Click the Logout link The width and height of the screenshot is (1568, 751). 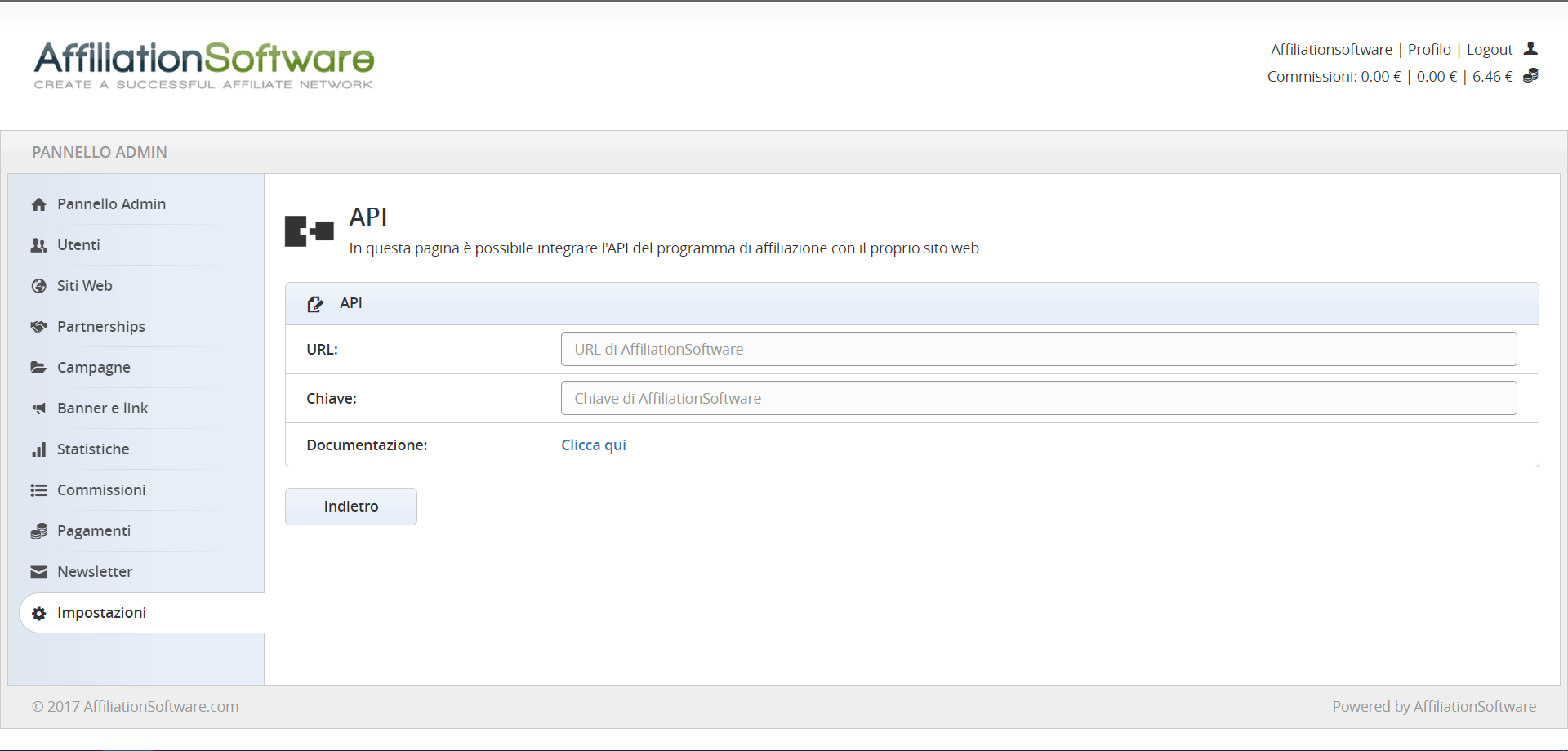[x=1490, y=50]
